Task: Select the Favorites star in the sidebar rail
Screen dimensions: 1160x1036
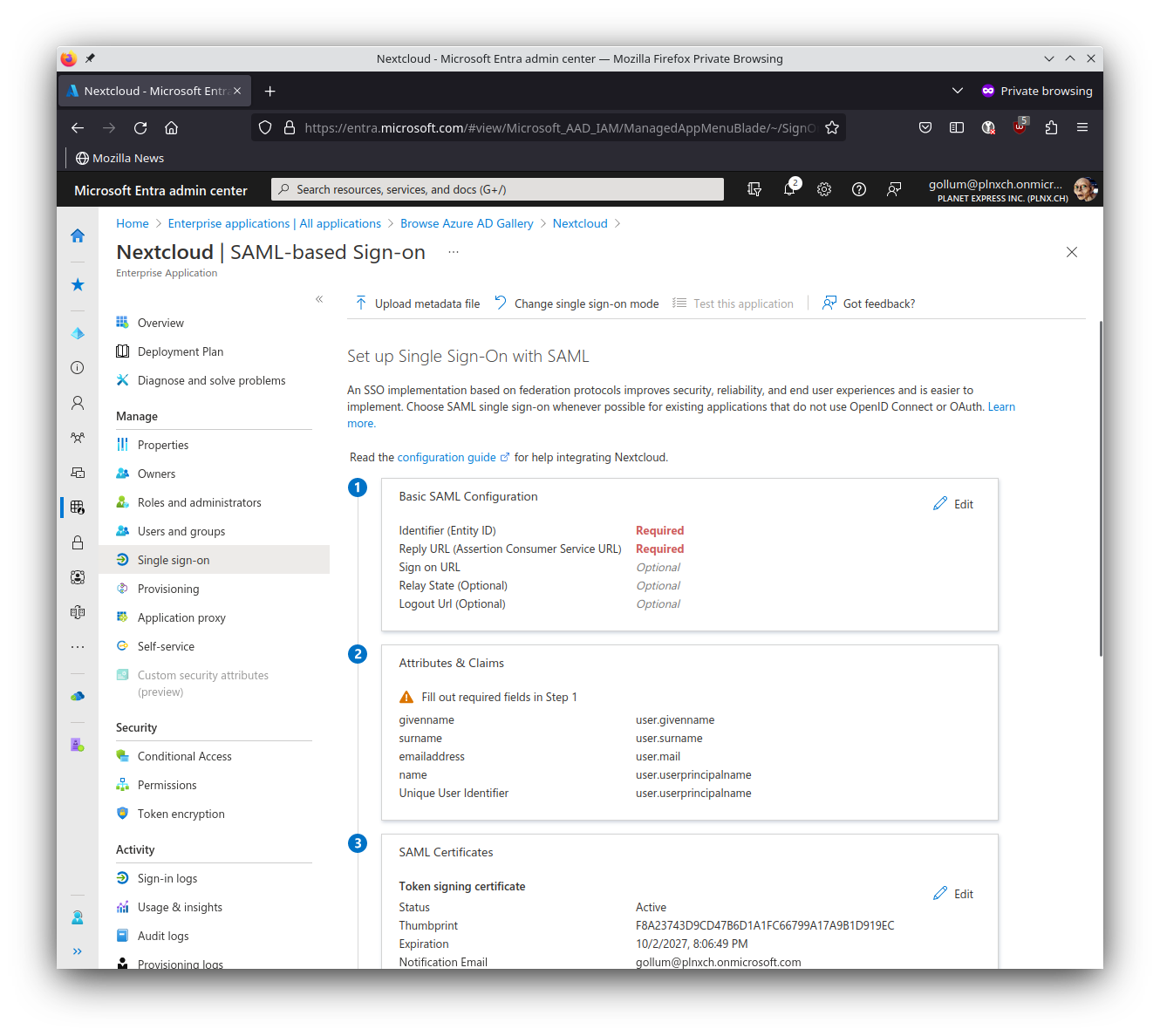Action: point(77,284)
